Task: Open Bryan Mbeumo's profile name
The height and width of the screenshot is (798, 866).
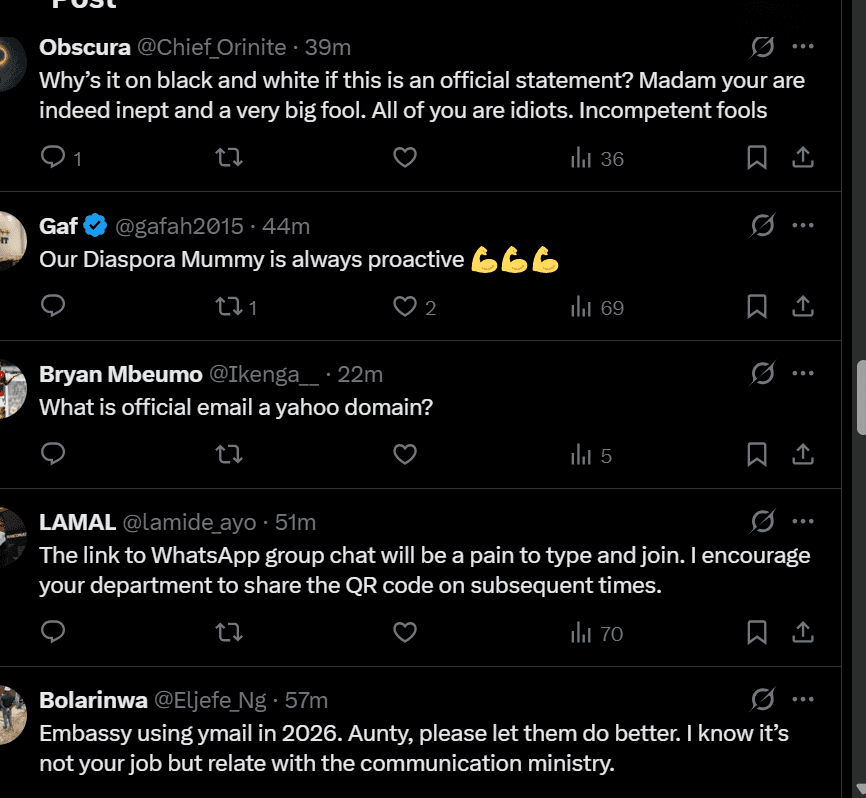Action: click(118, 375)
